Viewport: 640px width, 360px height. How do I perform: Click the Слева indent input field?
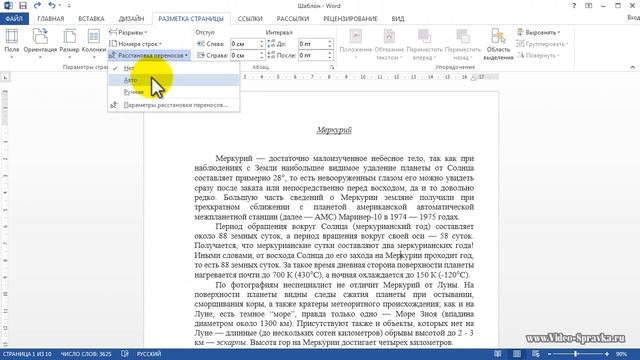point(244,44)
